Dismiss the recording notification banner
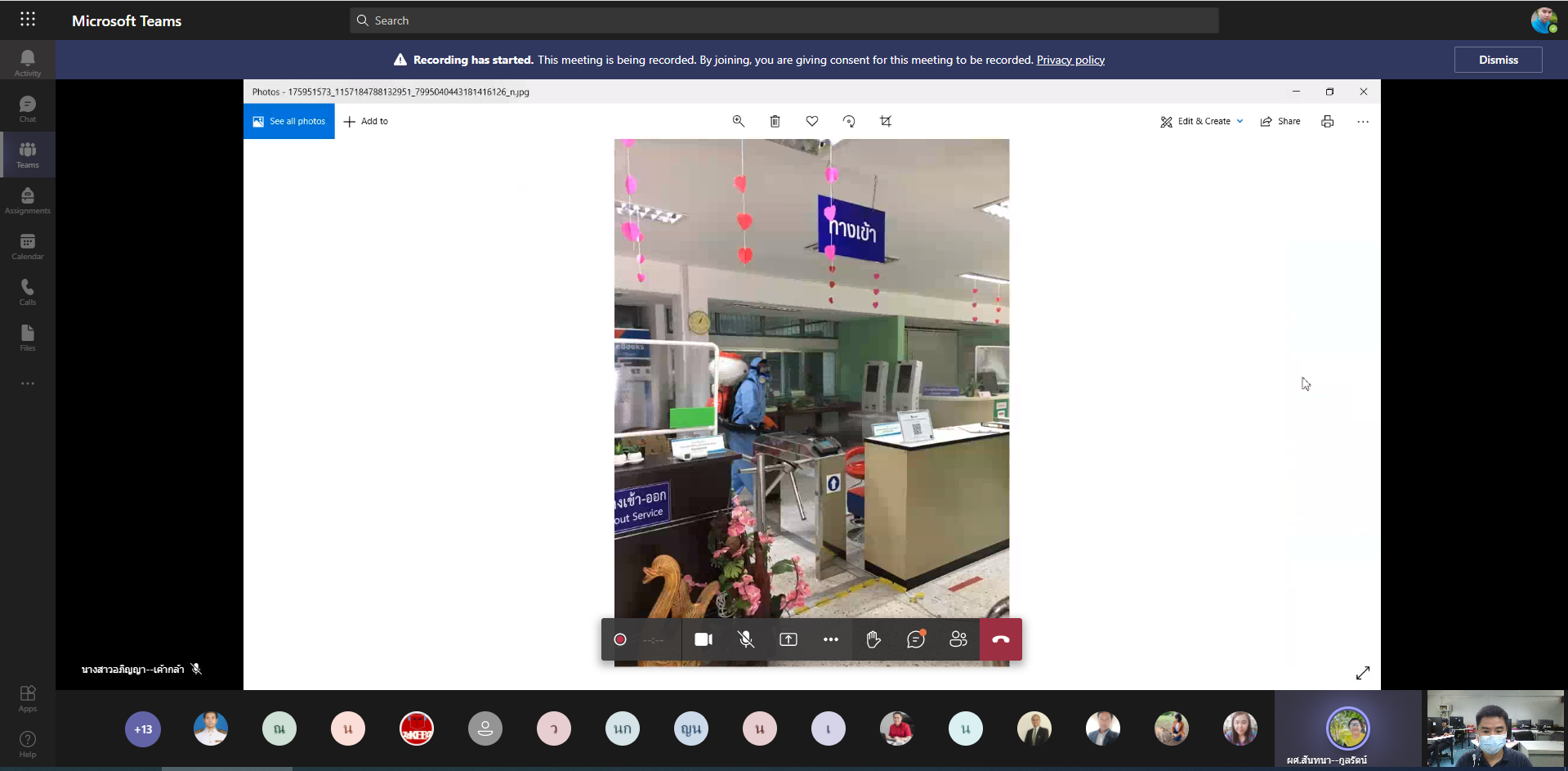The image size is (1568, 771). click(x=1498, y=60)
